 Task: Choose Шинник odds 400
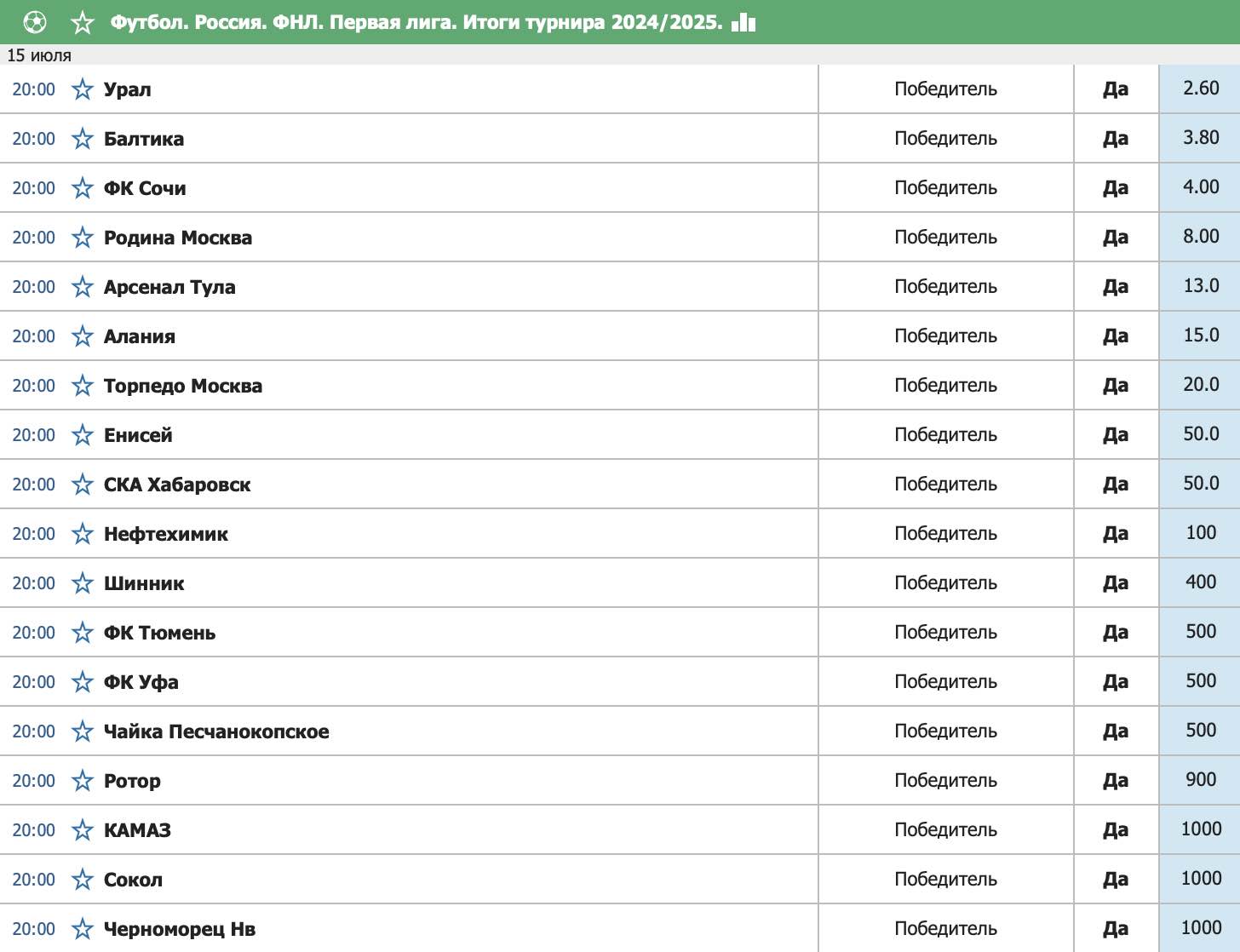[x=1200, y=582]
